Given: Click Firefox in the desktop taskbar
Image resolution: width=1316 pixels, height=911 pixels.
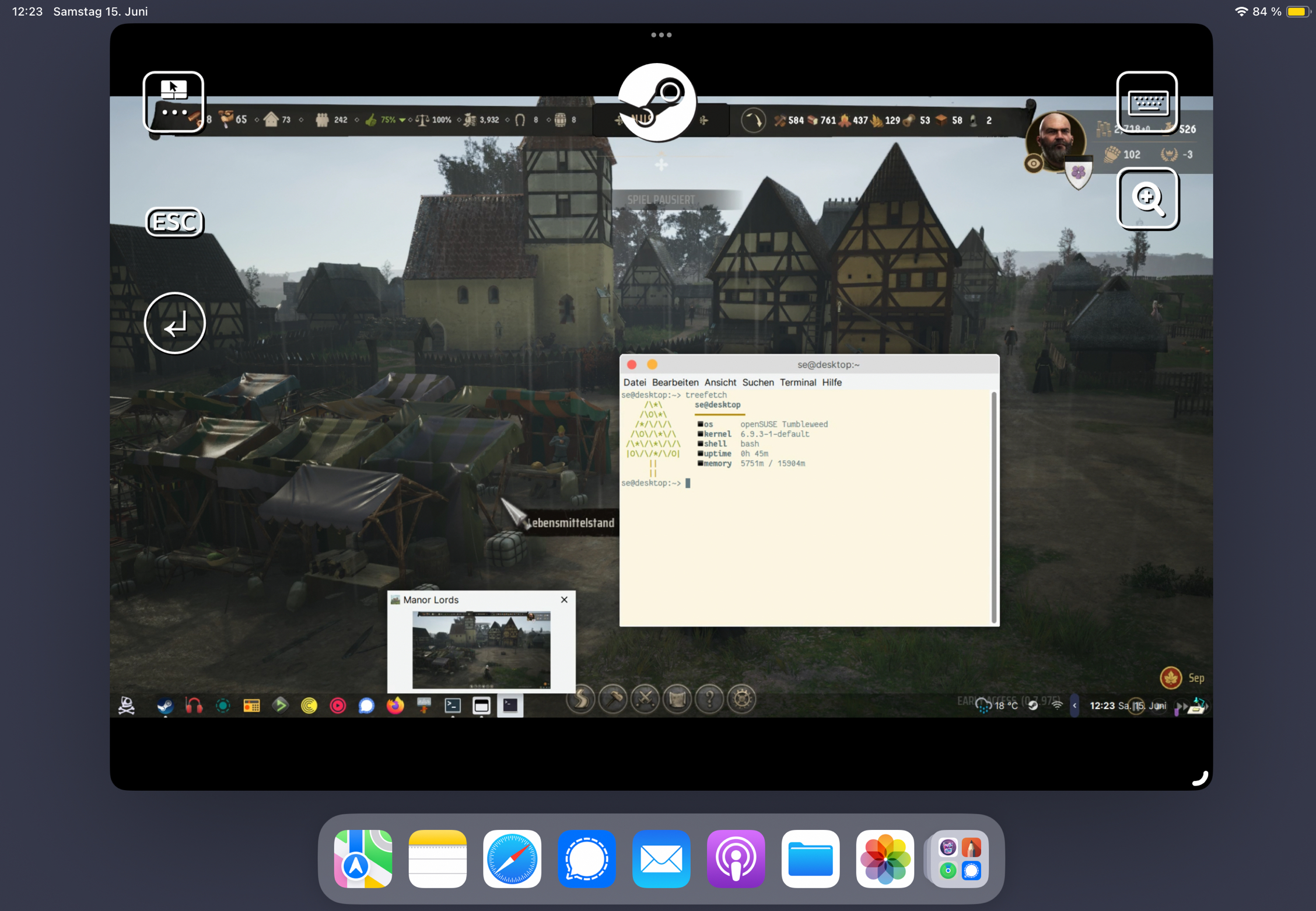Looking at the screenshot, I should click(x=395, y=706).
